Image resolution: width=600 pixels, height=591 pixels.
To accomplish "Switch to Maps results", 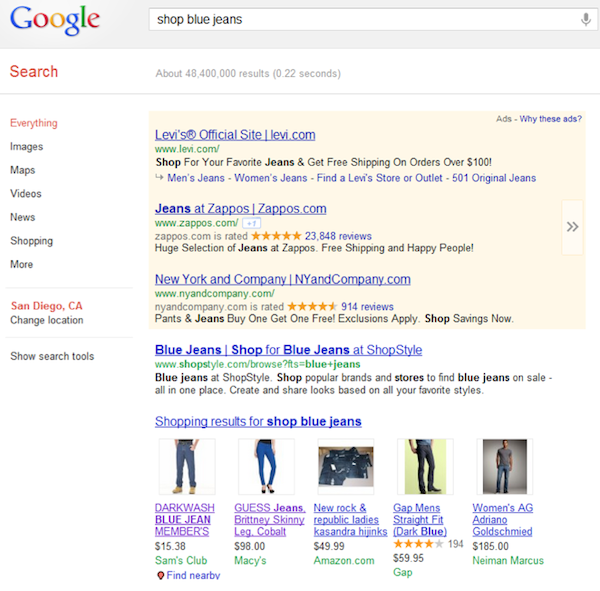I will 23,170.
